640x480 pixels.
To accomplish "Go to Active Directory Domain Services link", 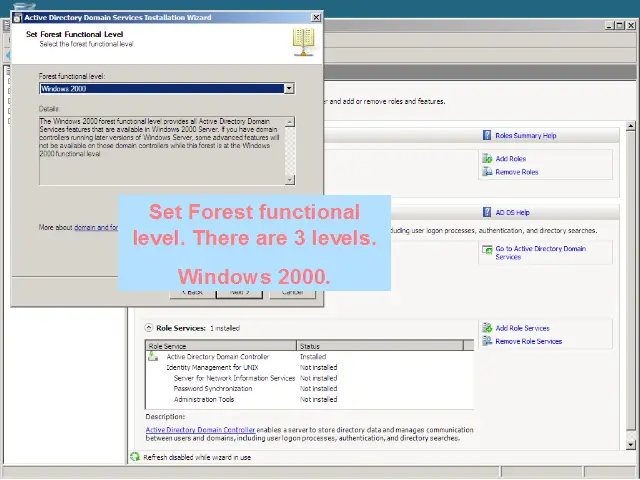I will point(540,253).
